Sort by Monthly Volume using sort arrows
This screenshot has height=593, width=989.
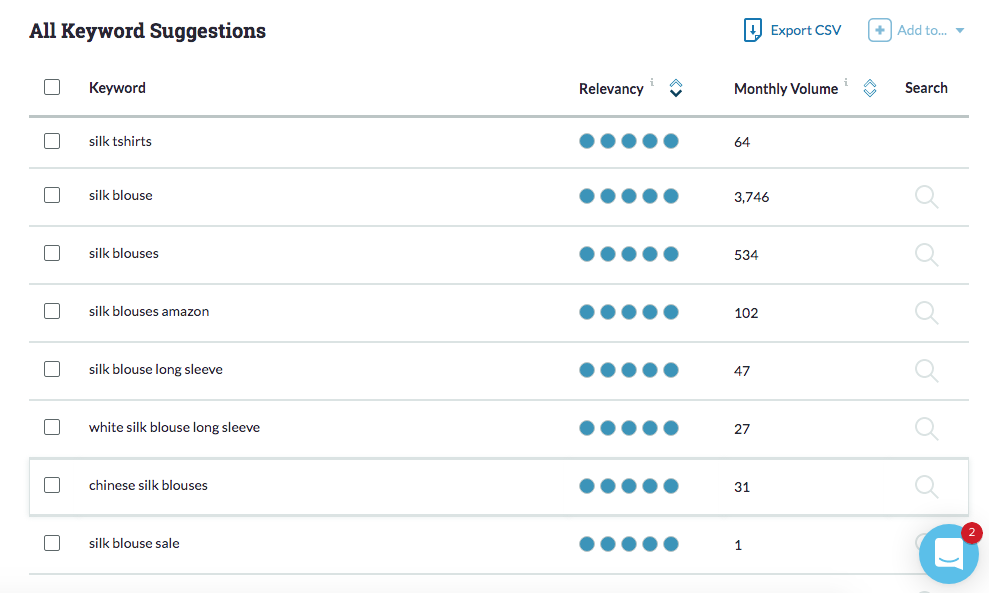pos(870,88)
